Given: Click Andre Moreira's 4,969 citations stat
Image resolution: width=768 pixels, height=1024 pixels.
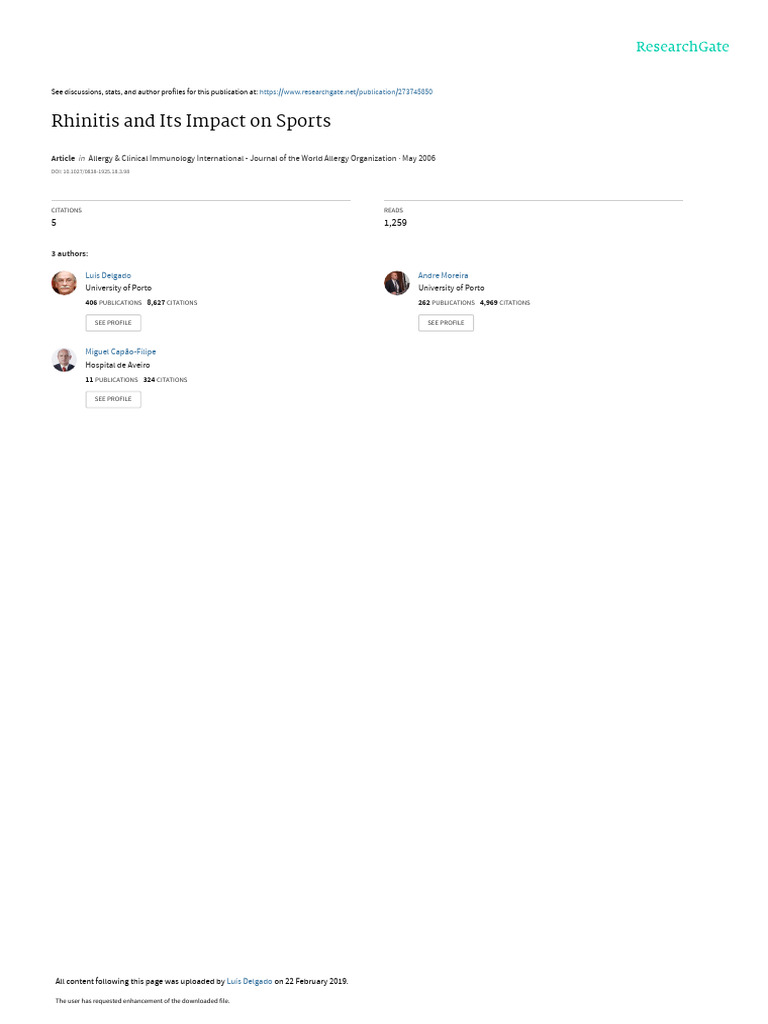Looking at the screenshot, I should (505, 303).
